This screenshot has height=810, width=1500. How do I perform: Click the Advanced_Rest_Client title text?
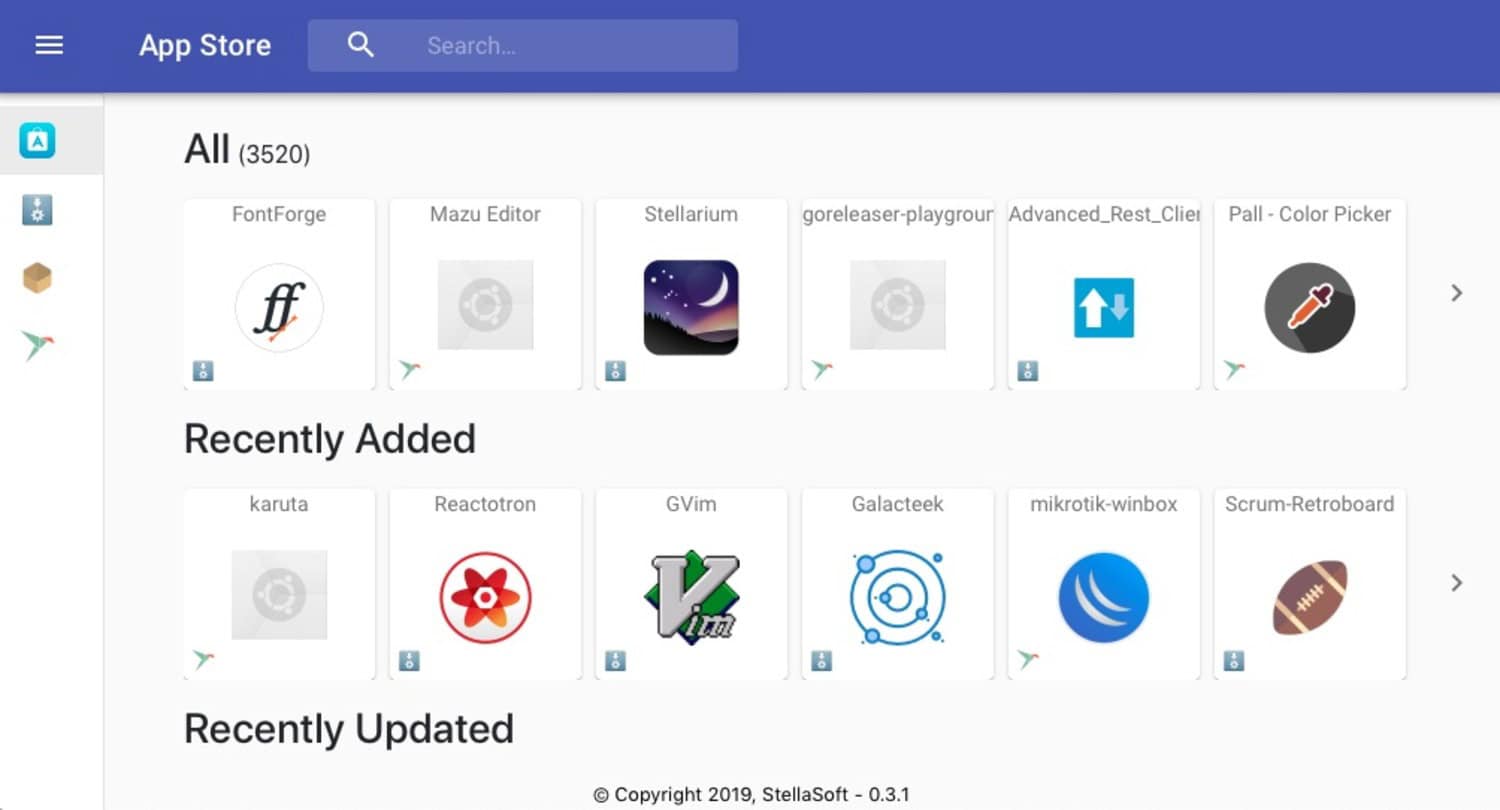pos(1104,214)
